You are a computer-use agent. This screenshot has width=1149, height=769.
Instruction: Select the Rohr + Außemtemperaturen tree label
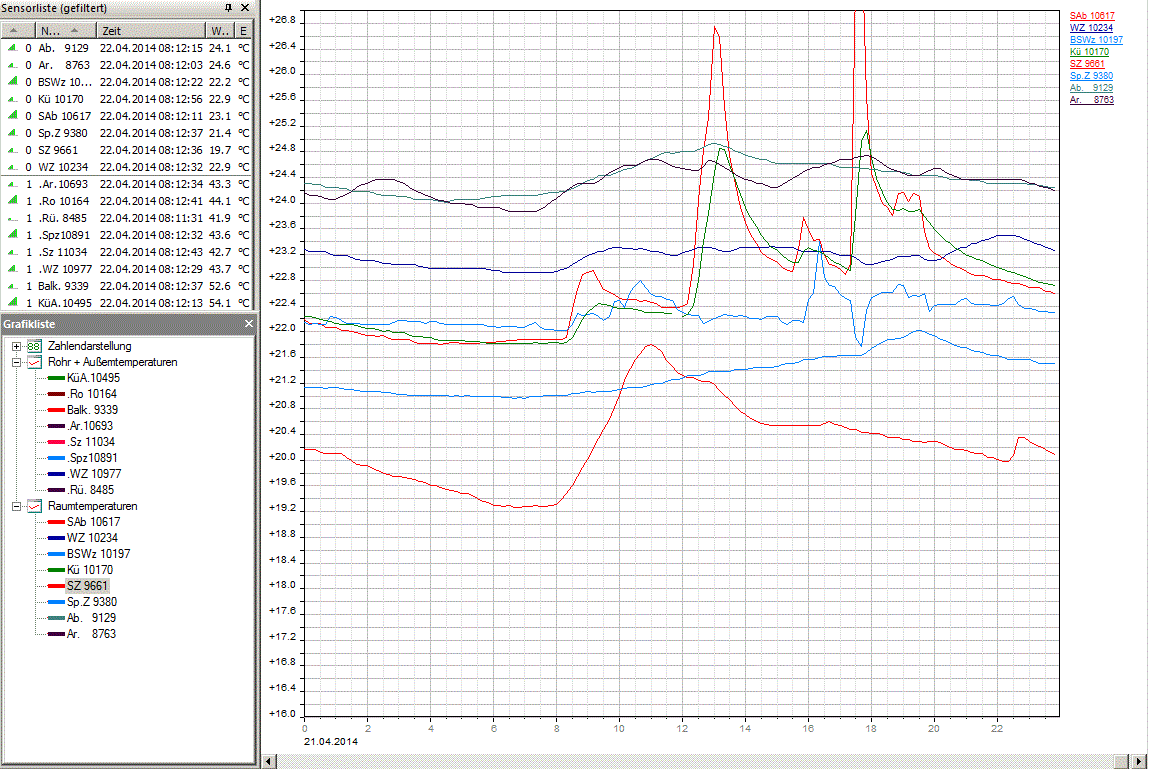pos(113,362)
